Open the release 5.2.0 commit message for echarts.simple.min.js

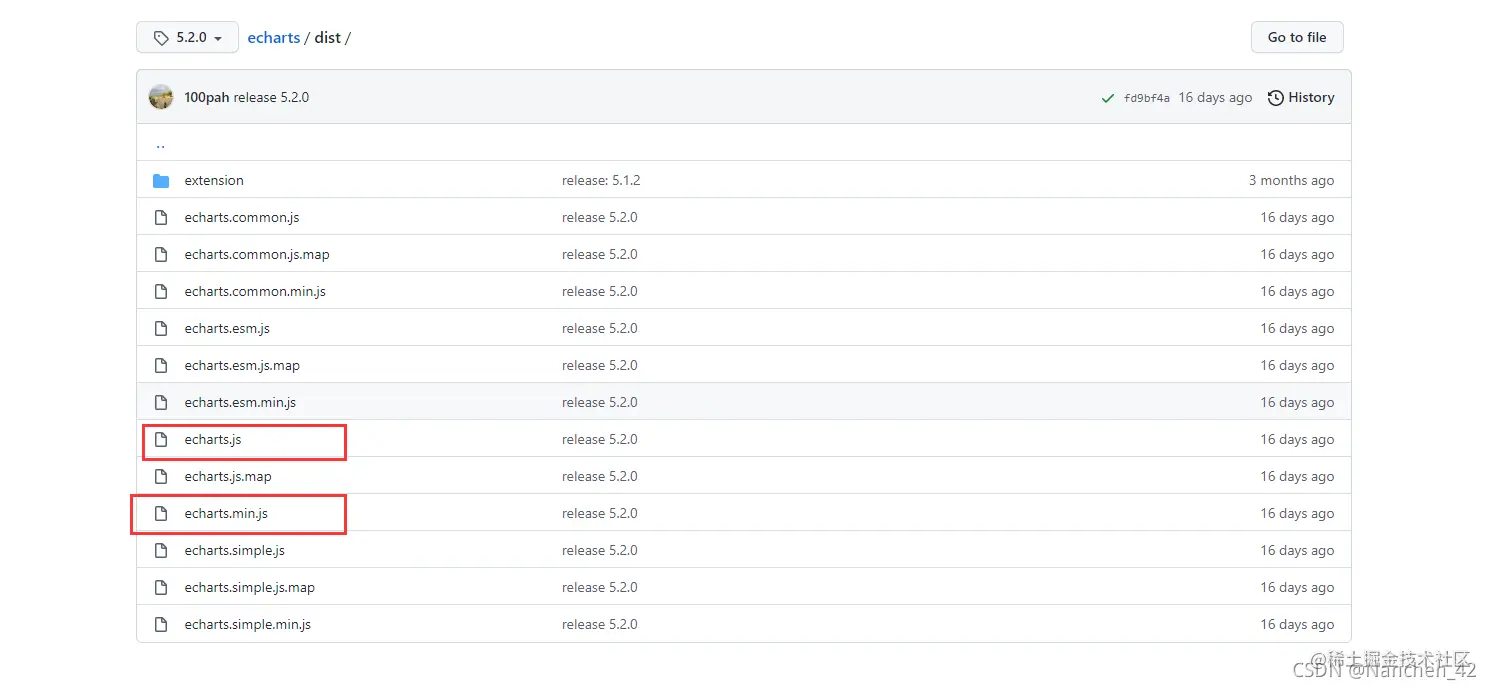(x=600, y=624)
